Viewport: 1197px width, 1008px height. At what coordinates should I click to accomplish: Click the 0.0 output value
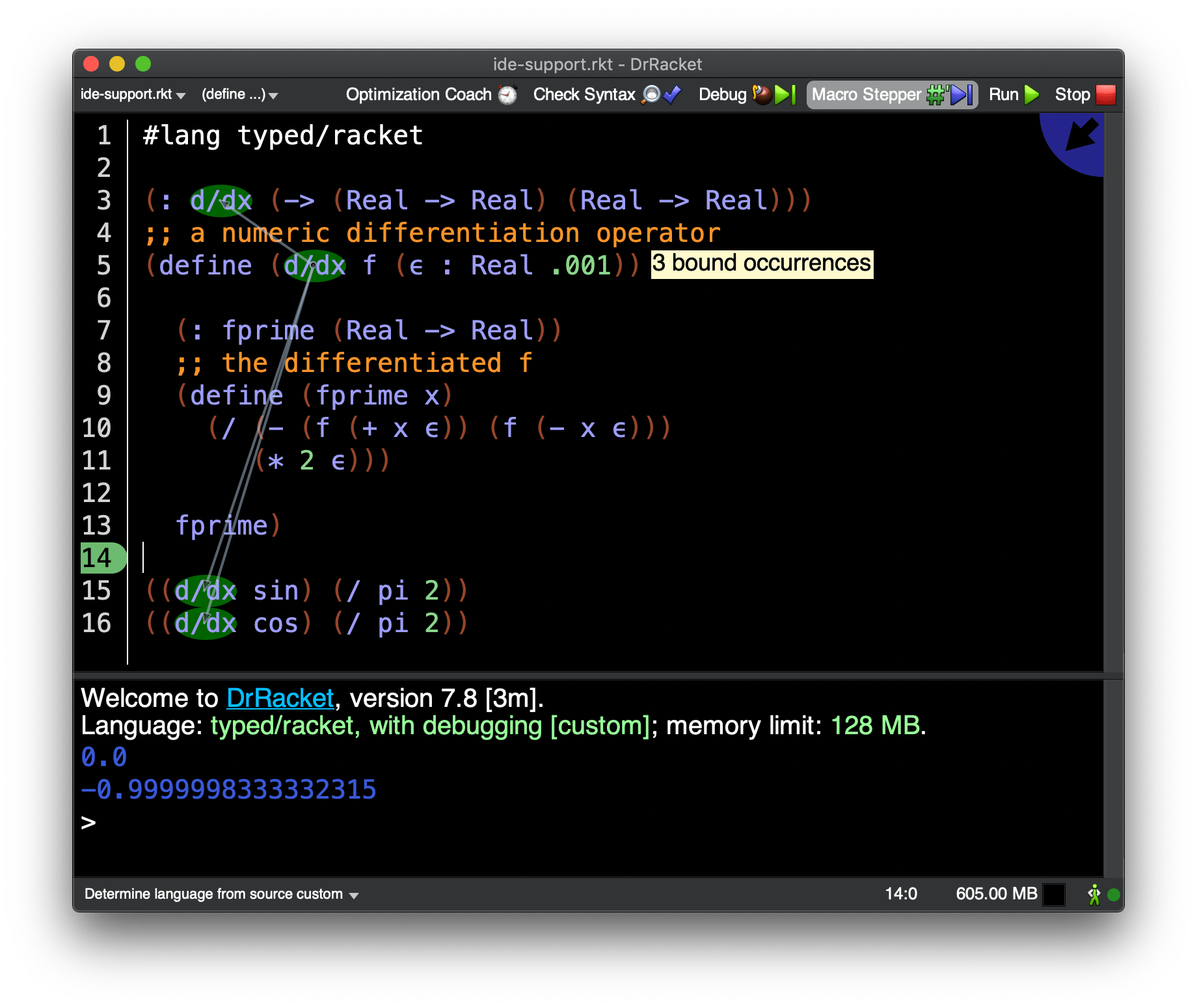click(x=104, y=758)
